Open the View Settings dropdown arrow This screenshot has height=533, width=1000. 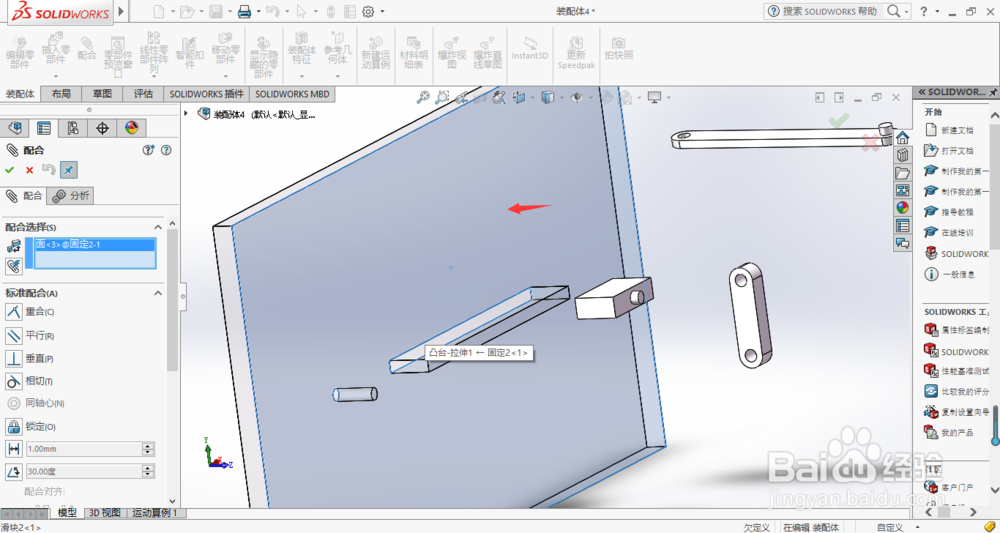coord(668,98)
